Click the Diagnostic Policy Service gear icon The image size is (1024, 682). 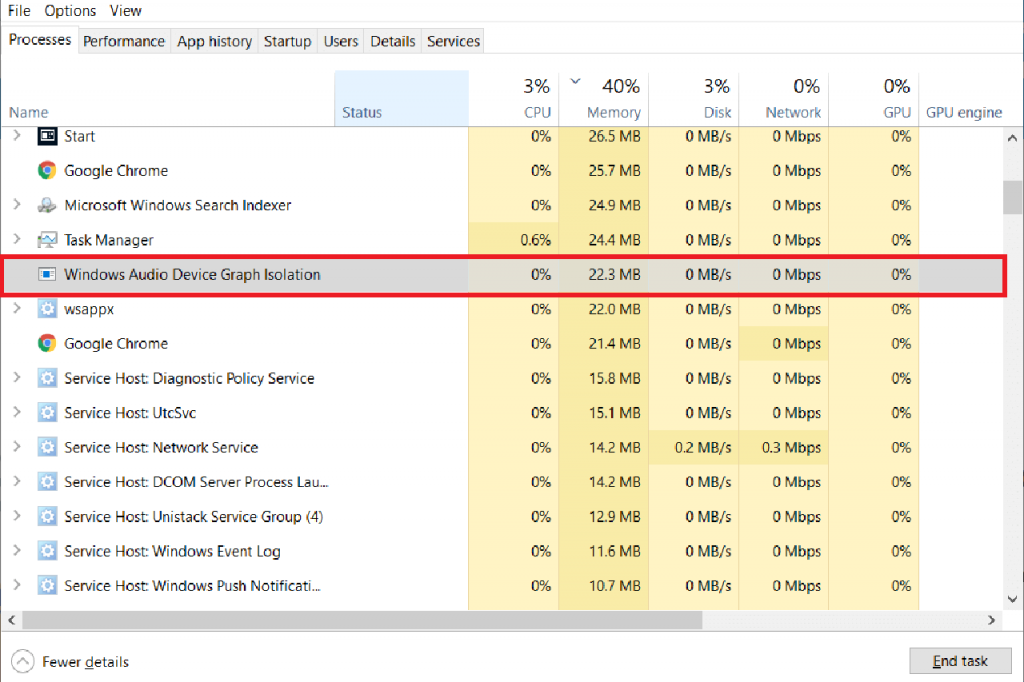click(x=47, y=378)
